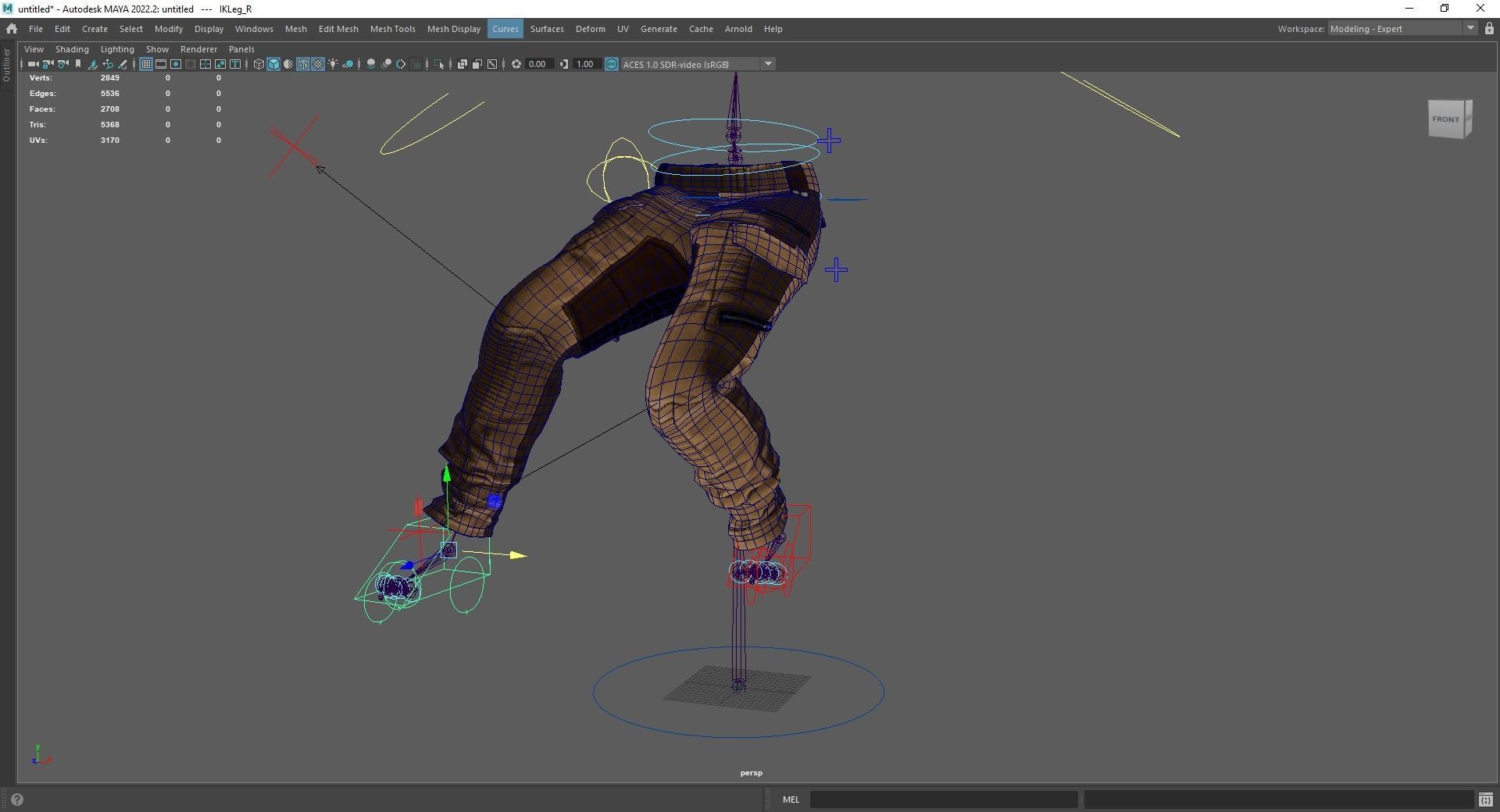This screenshot has width=1500, height=812.
Task: Open the panel Show menu
Action: click(157, 49)
